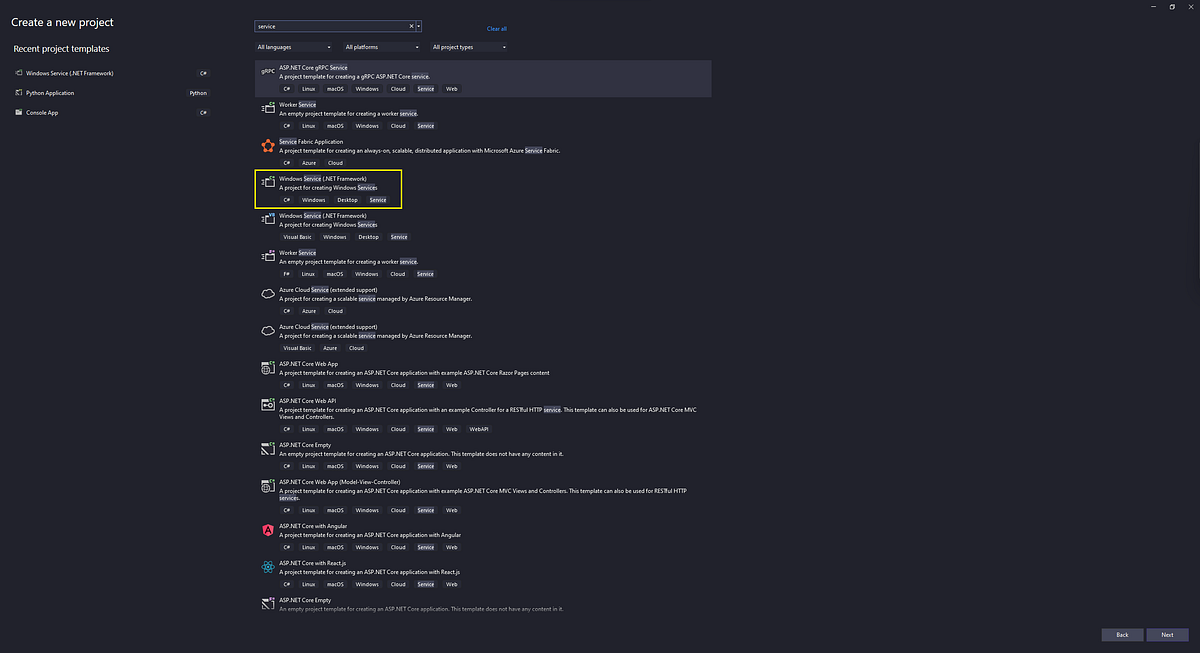
Task: Select the ASP.NET Core Web API icon
Action: [x=267, y=404]
